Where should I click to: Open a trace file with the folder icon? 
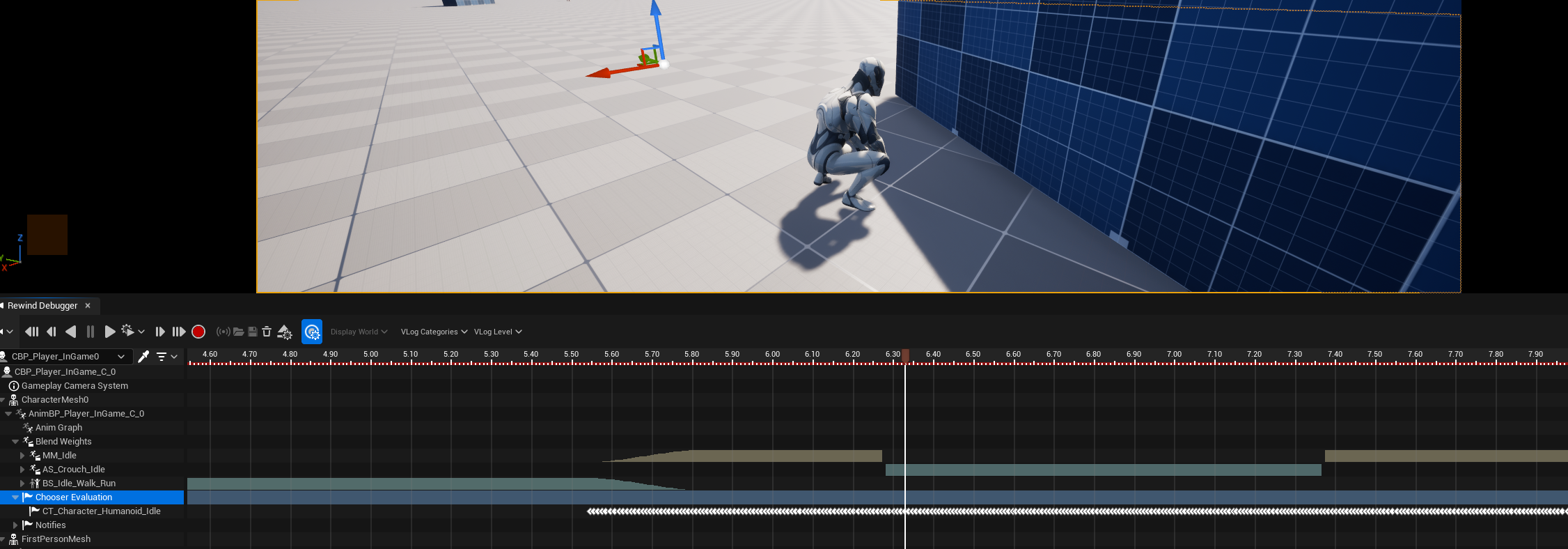point(238,332)
